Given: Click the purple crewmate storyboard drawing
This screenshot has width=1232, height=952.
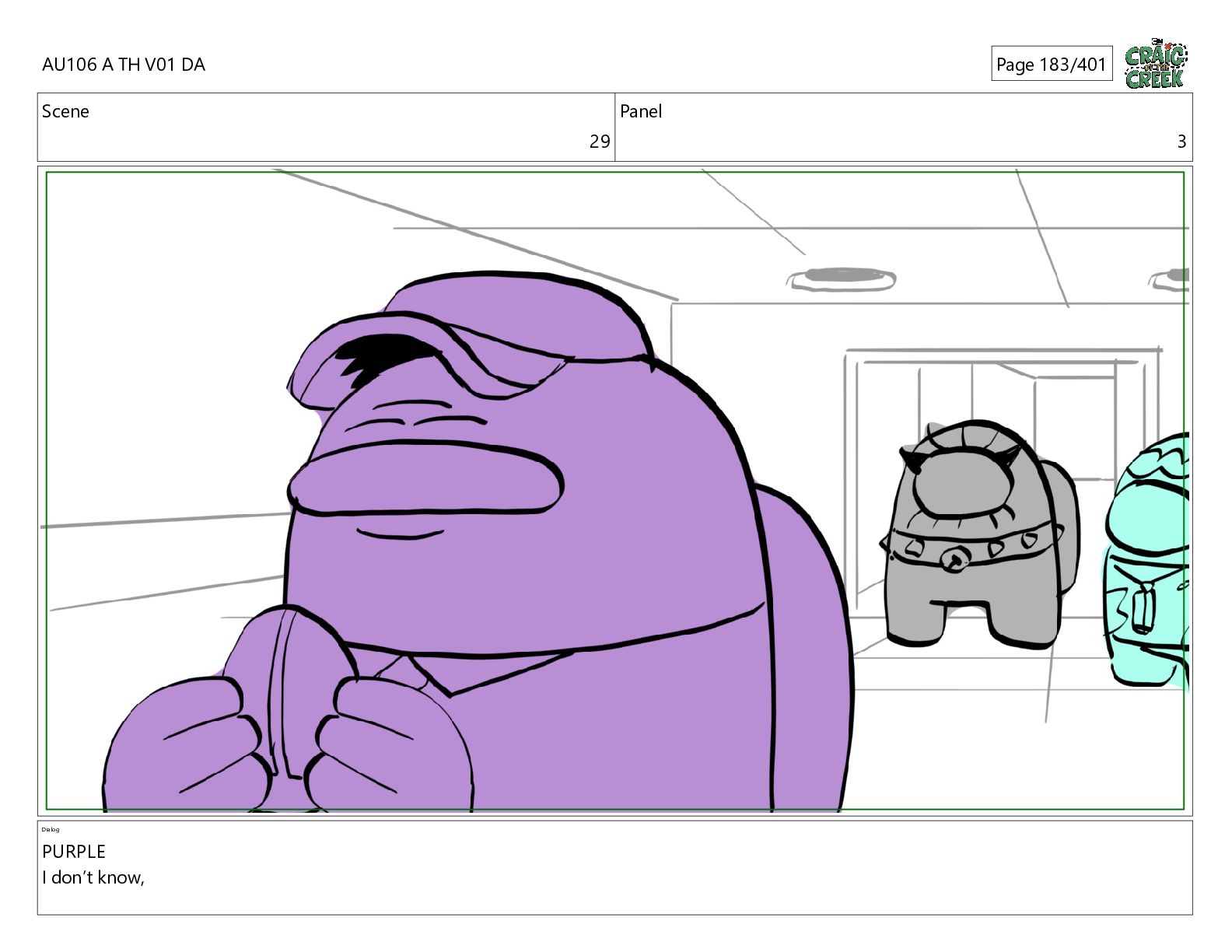Looking at the screenshot, I should click(x=478, y=542).
